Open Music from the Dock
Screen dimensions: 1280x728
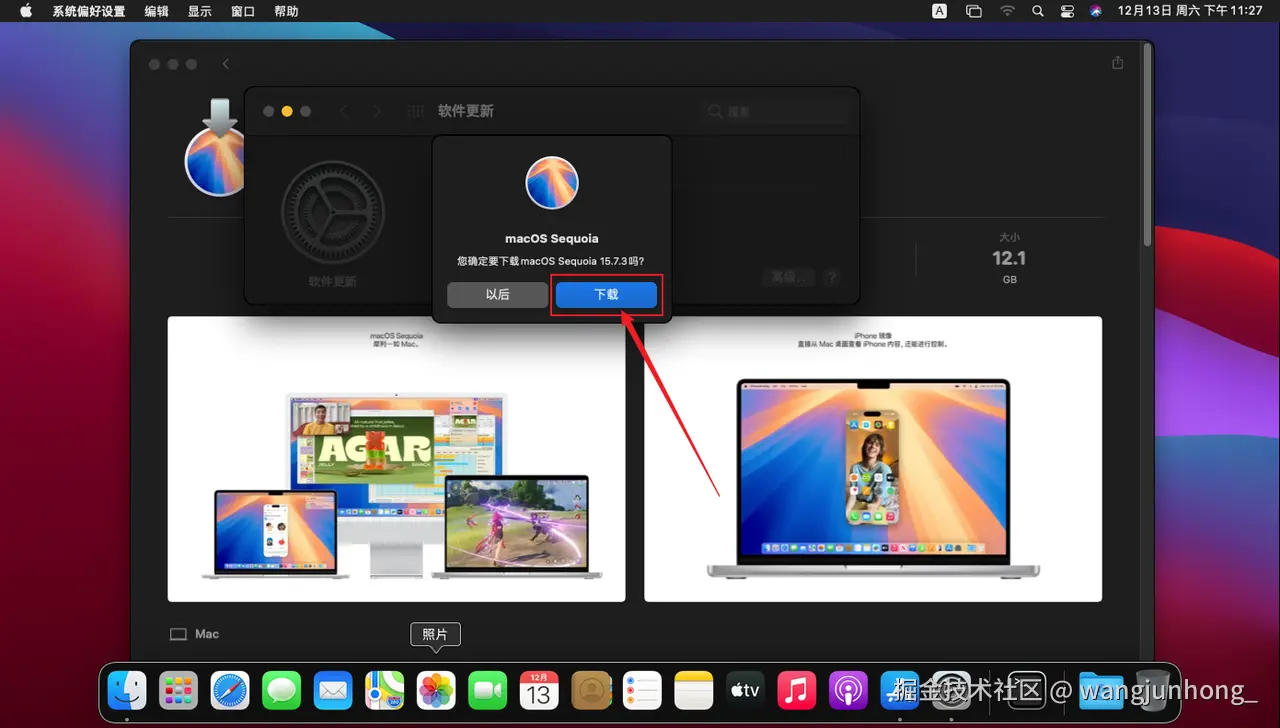[x=797, y=690]
